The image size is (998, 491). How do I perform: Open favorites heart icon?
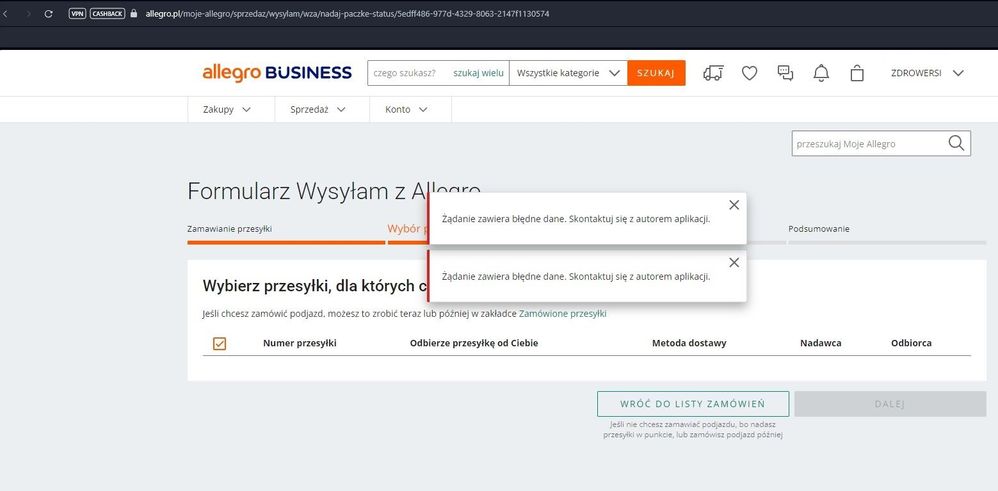(x=749, y=73)
